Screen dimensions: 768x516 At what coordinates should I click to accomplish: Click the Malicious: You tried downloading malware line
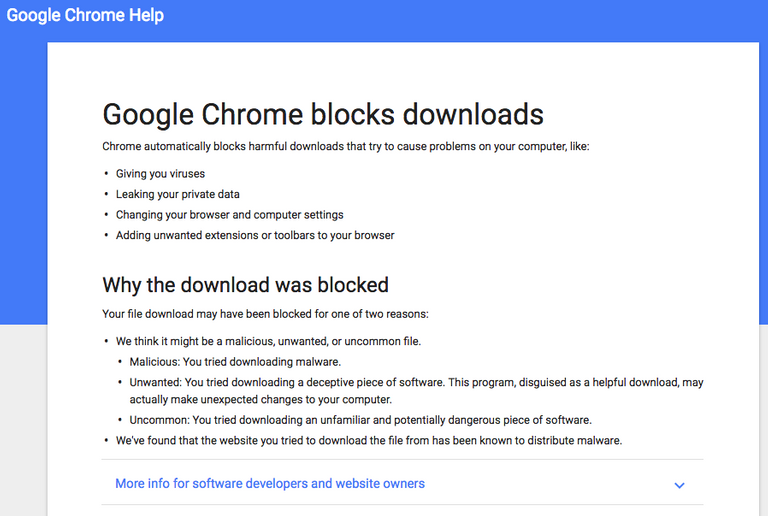click(235, 362)
